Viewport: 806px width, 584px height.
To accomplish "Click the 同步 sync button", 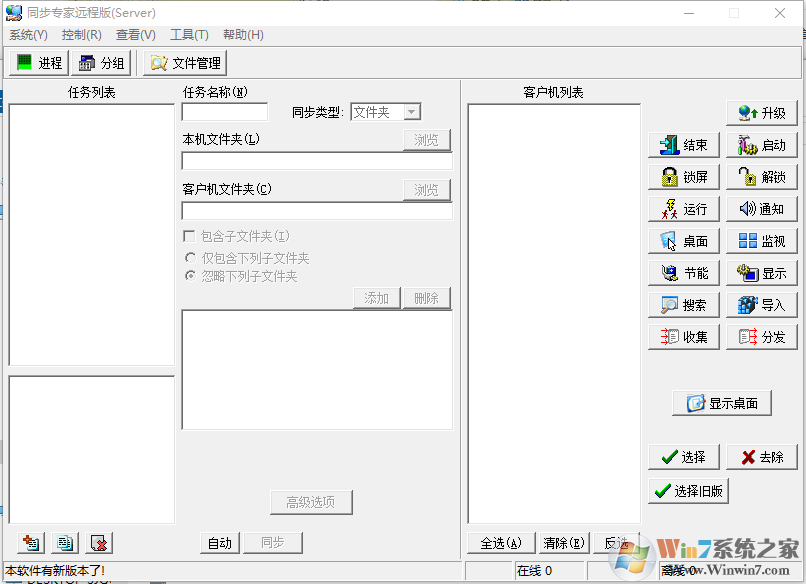I will click(x=272, y=543).
